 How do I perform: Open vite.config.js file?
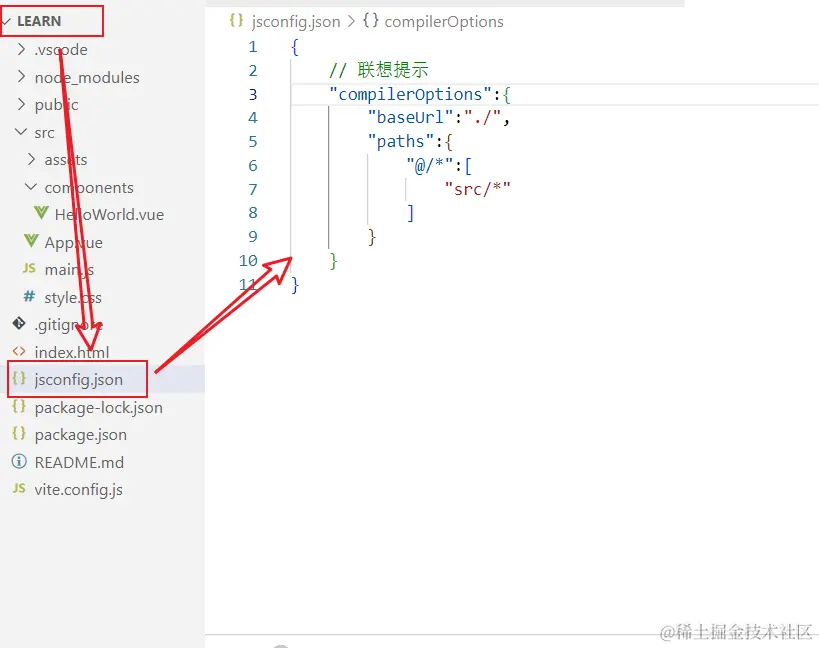click(78, 490)
